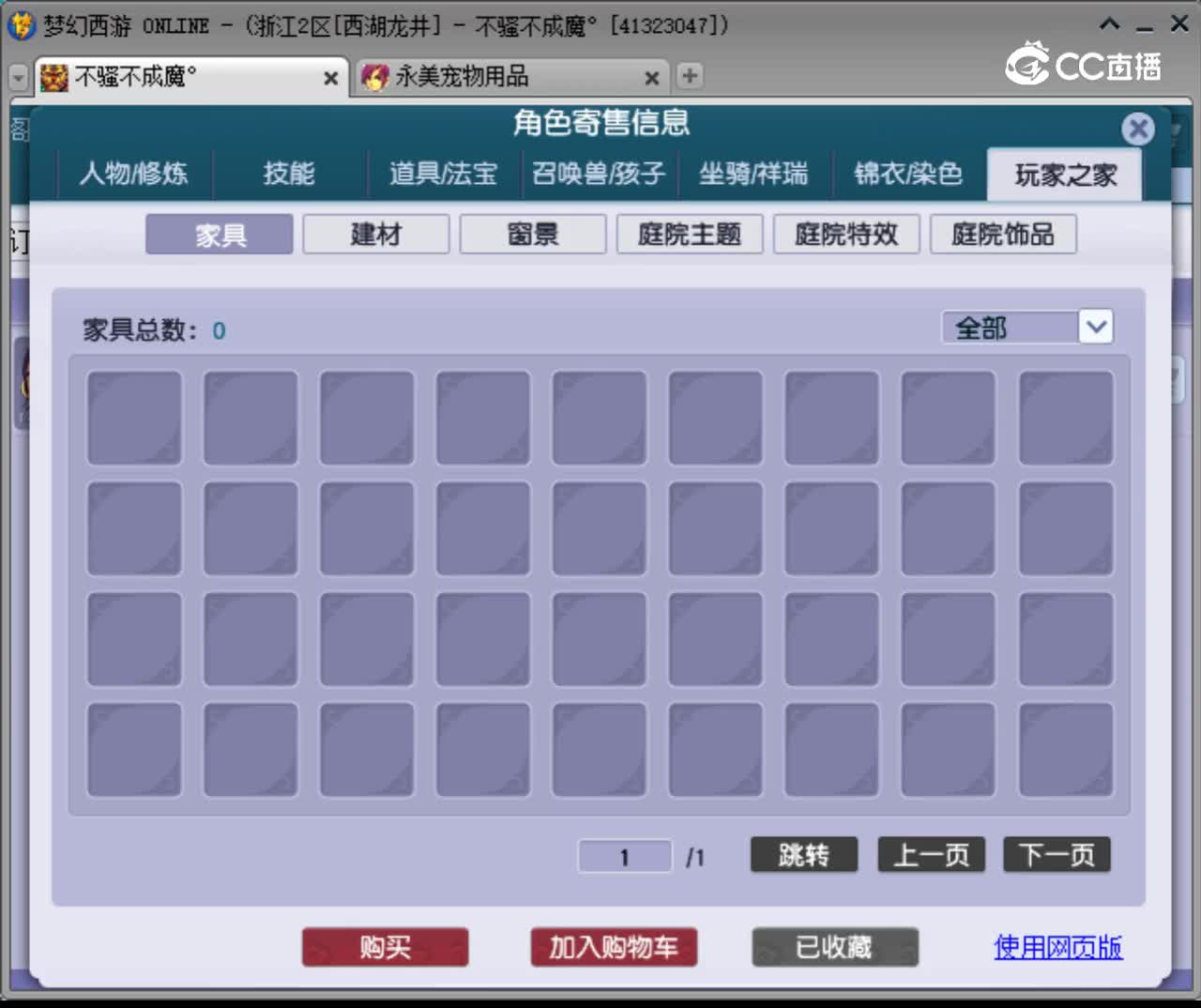
Task: Click the 梦幻西游 app icon in title bar
Action: tap(21, 25)
